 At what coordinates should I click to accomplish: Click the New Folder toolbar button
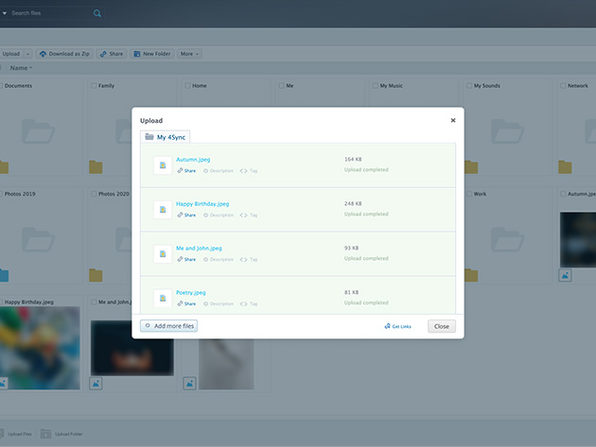(152, 54)
